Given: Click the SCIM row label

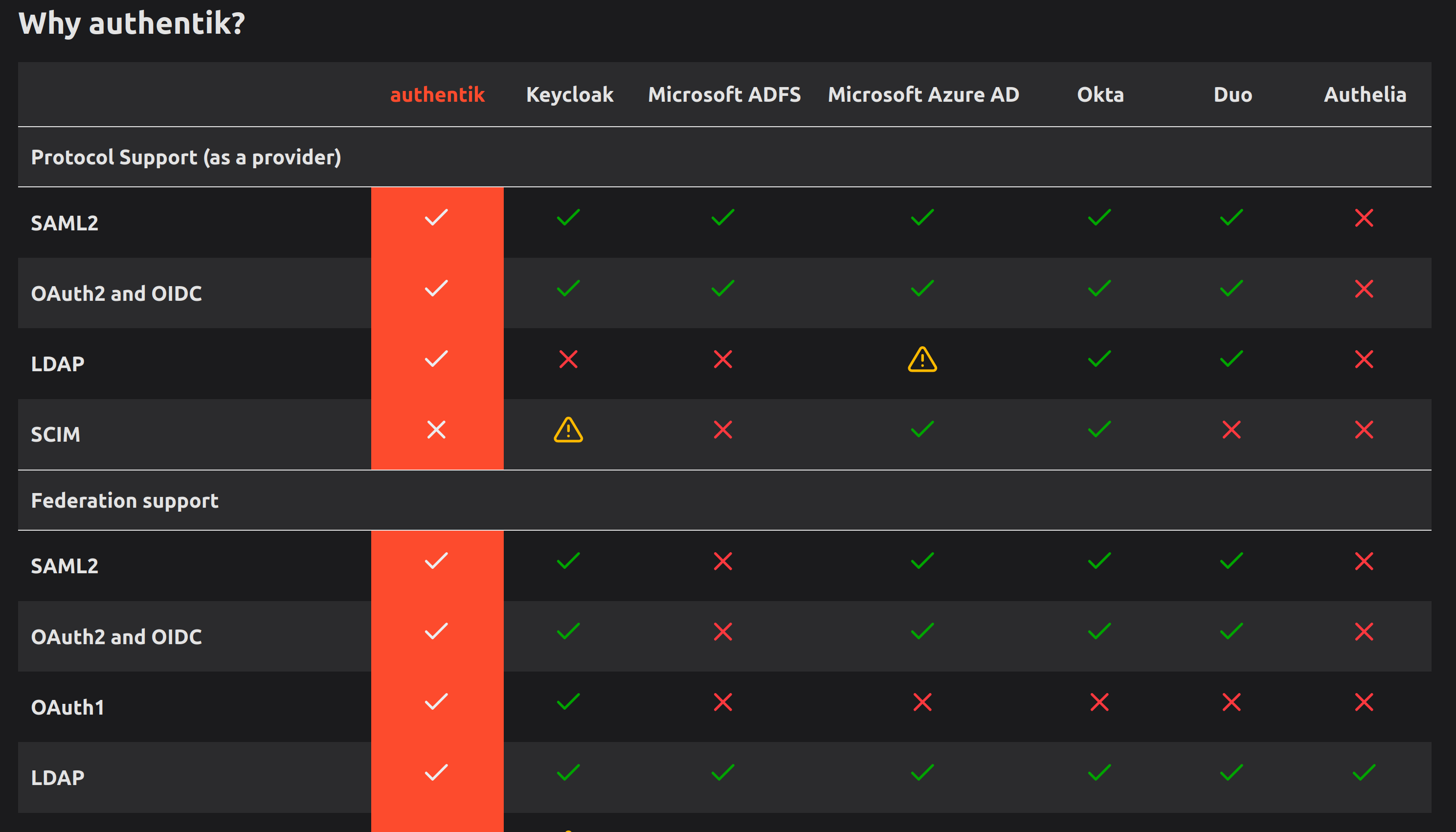Looking at the screenshot, I should (55, 434).
